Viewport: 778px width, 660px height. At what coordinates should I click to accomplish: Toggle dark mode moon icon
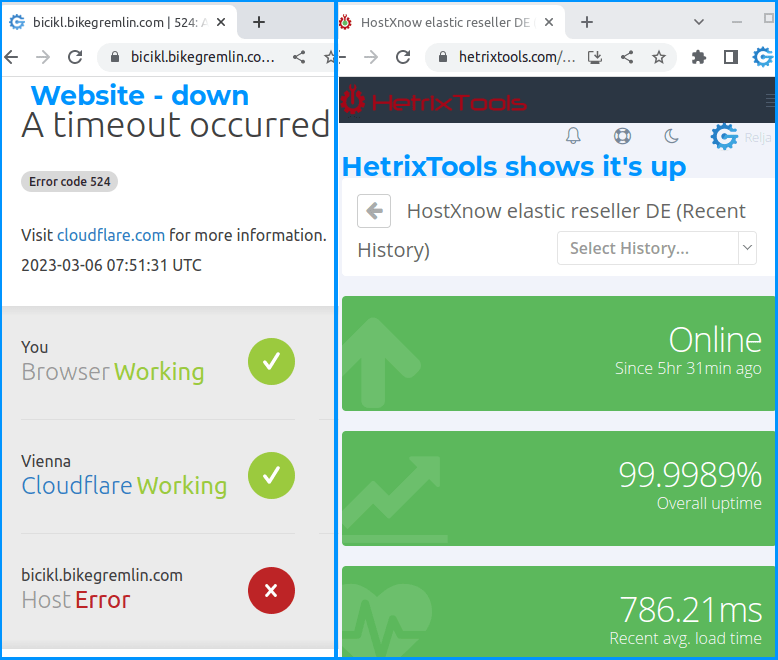[x=671, y=136]
